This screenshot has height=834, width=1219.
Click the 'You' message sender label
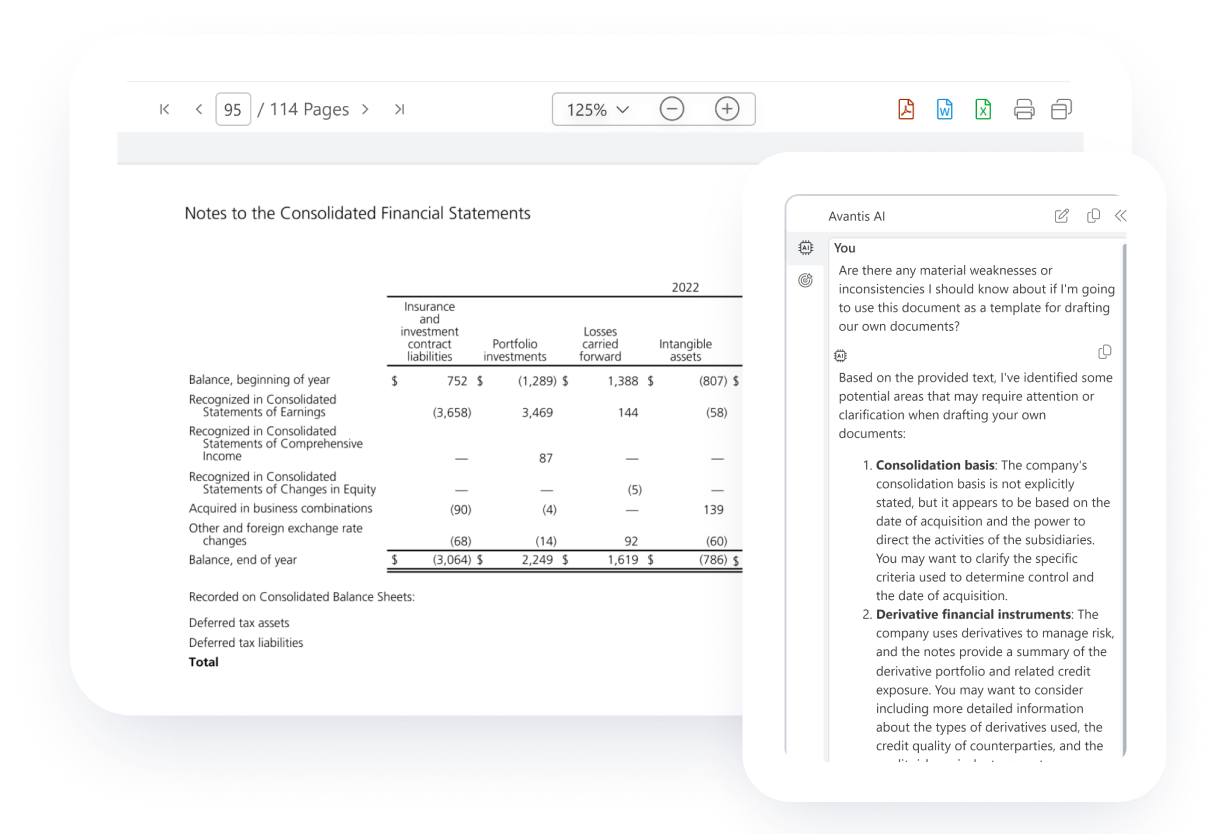click(x=845, y=248)
